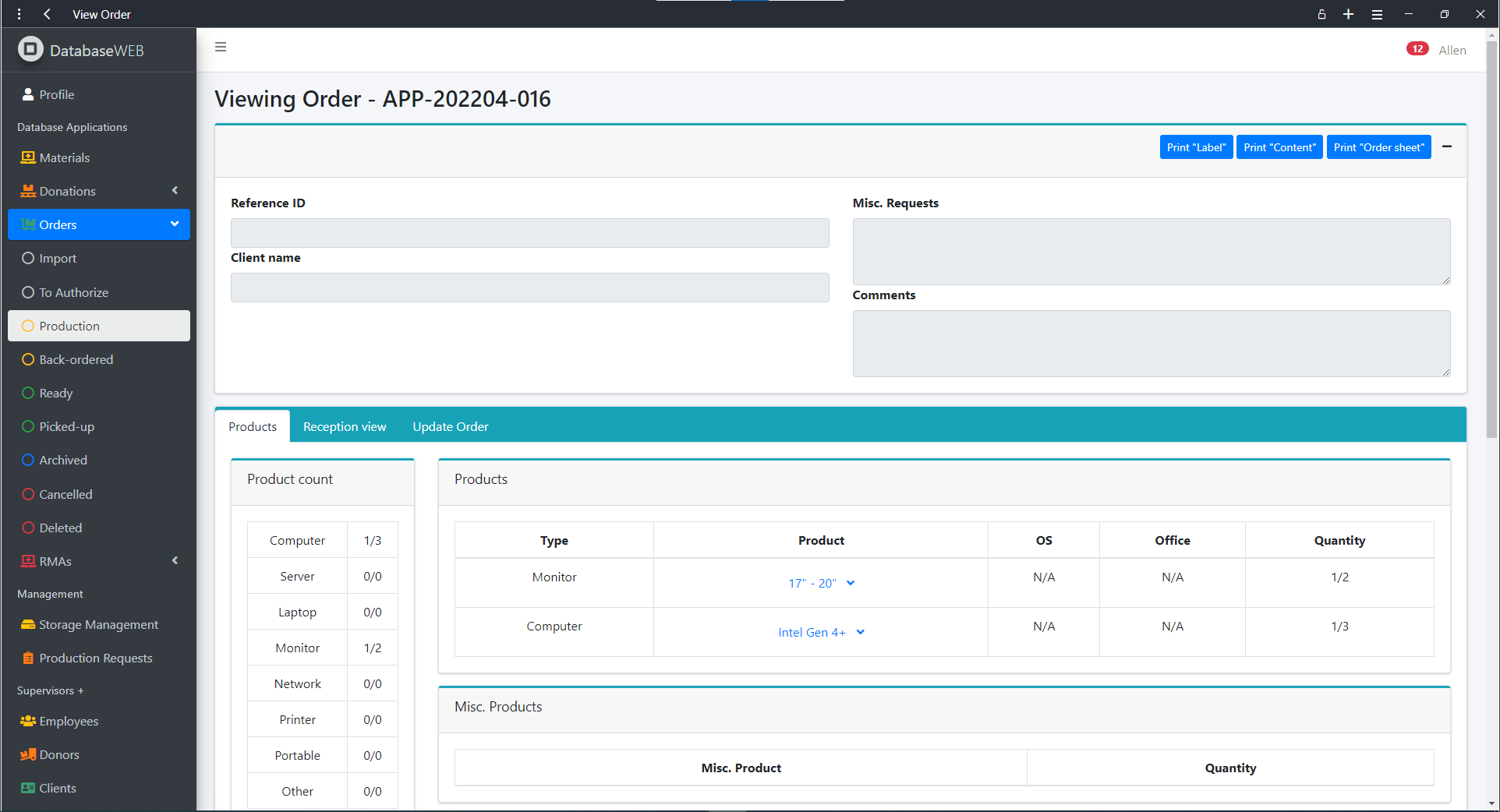Open the Deleted orders list
This screenshot has height=812, width=1500.
pos(99,528)
